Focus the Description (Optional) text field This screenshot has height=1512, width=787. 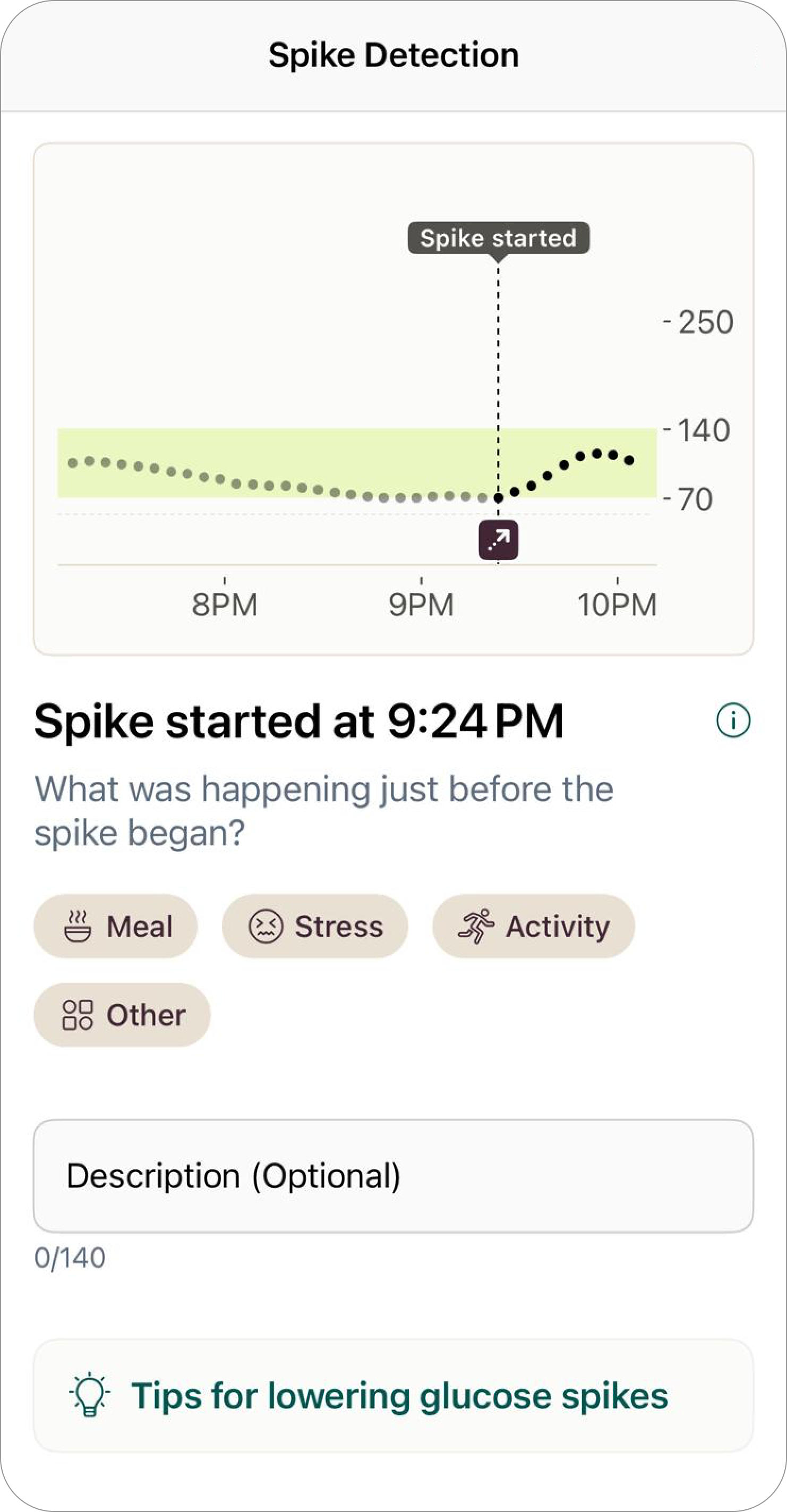(393, 1176)
